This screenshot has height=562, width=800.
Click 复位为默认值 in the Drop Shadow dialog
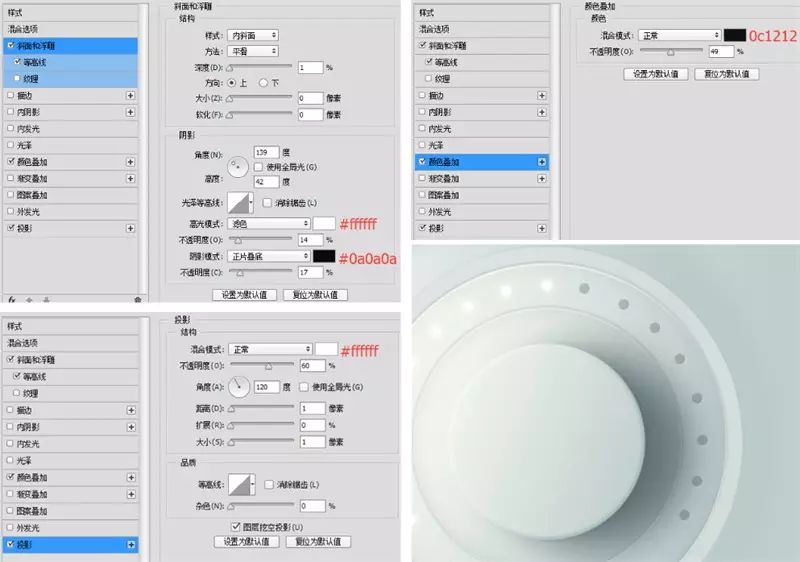coord(318,542)
